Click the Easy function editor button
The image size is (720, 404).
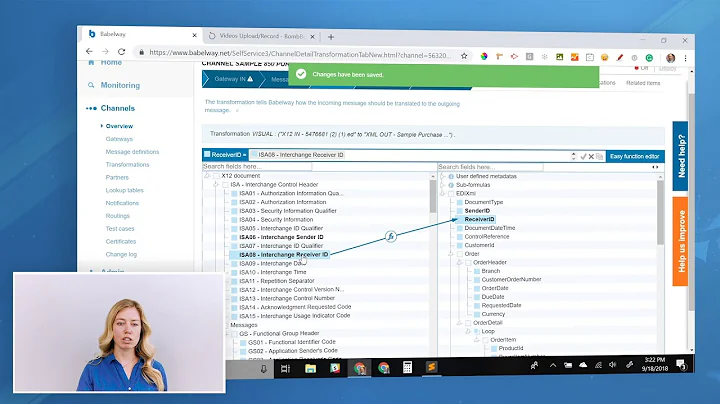[x=635, y=157]
